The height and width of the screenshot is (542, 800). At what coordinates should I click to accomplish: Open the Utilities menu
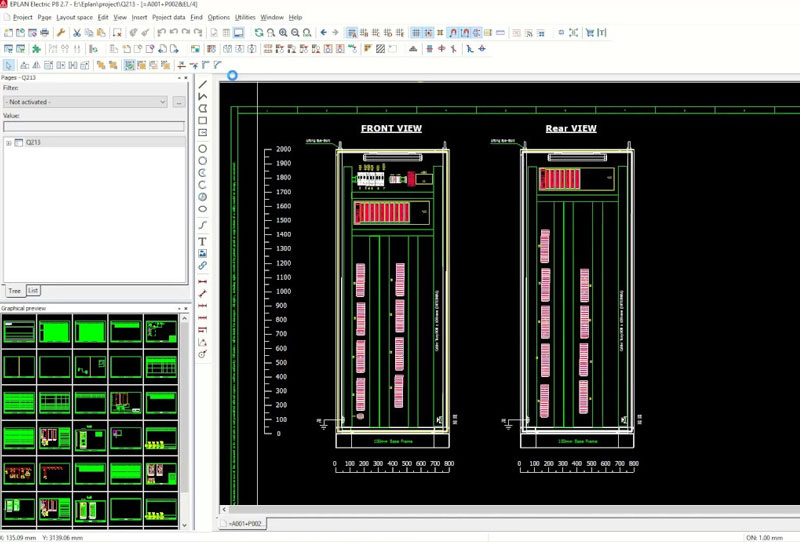pos(245,17)
